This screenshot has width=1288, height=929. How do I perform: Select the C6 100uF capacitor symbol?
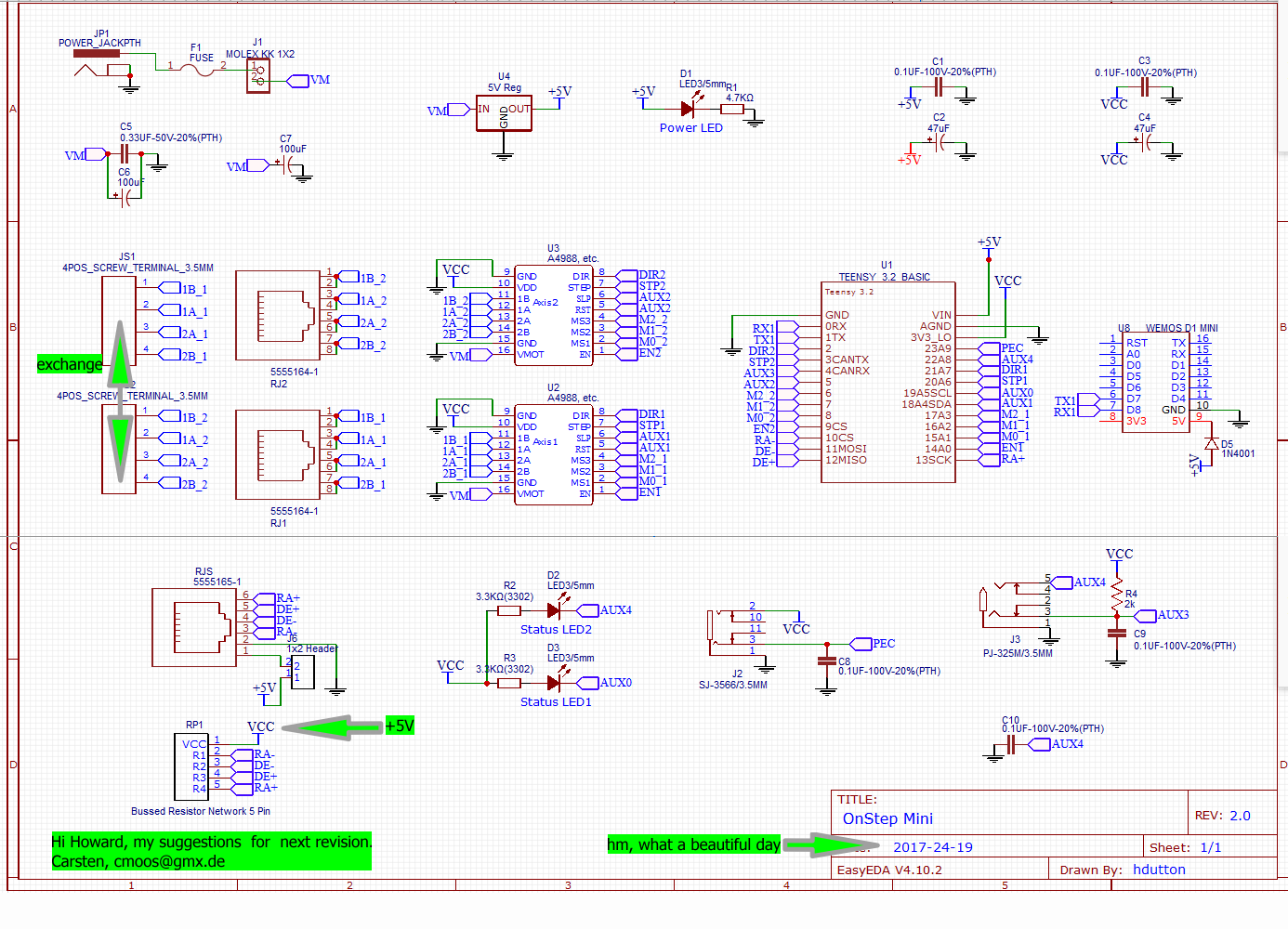tap(125, 196)
